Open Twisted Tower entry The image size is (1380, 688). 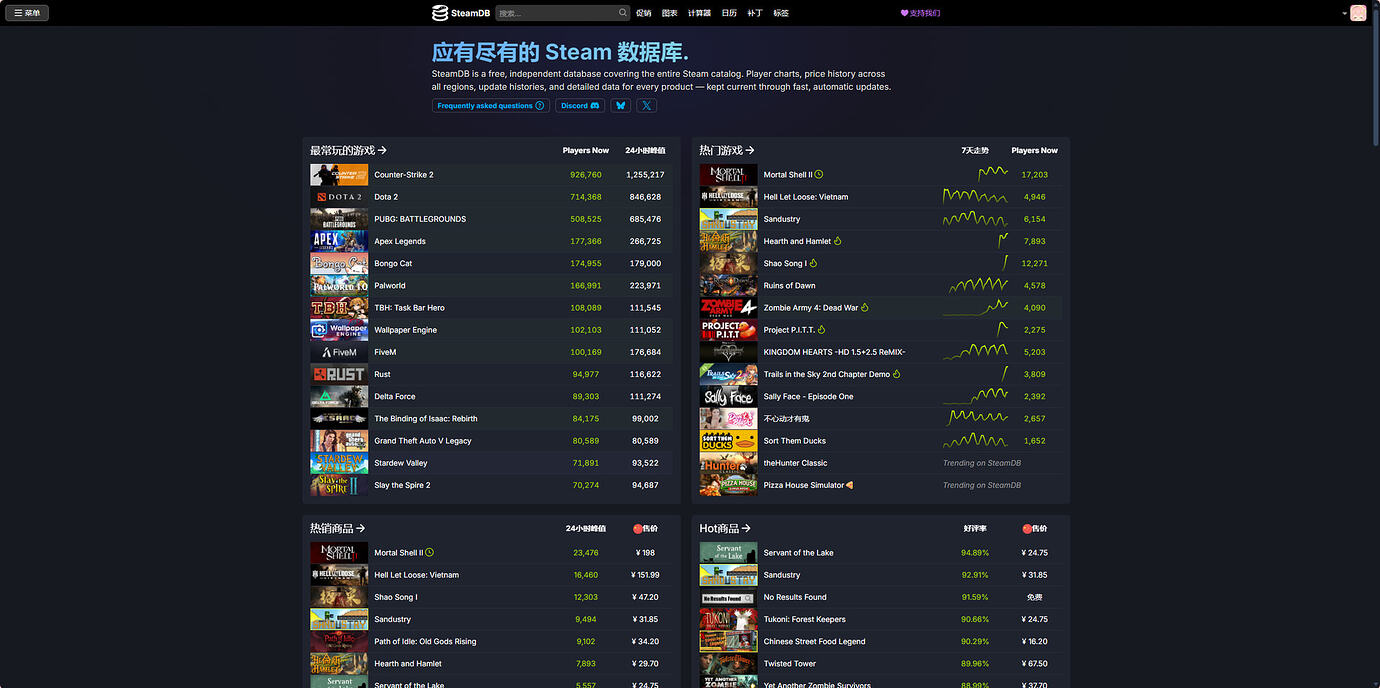pos(880,663)
